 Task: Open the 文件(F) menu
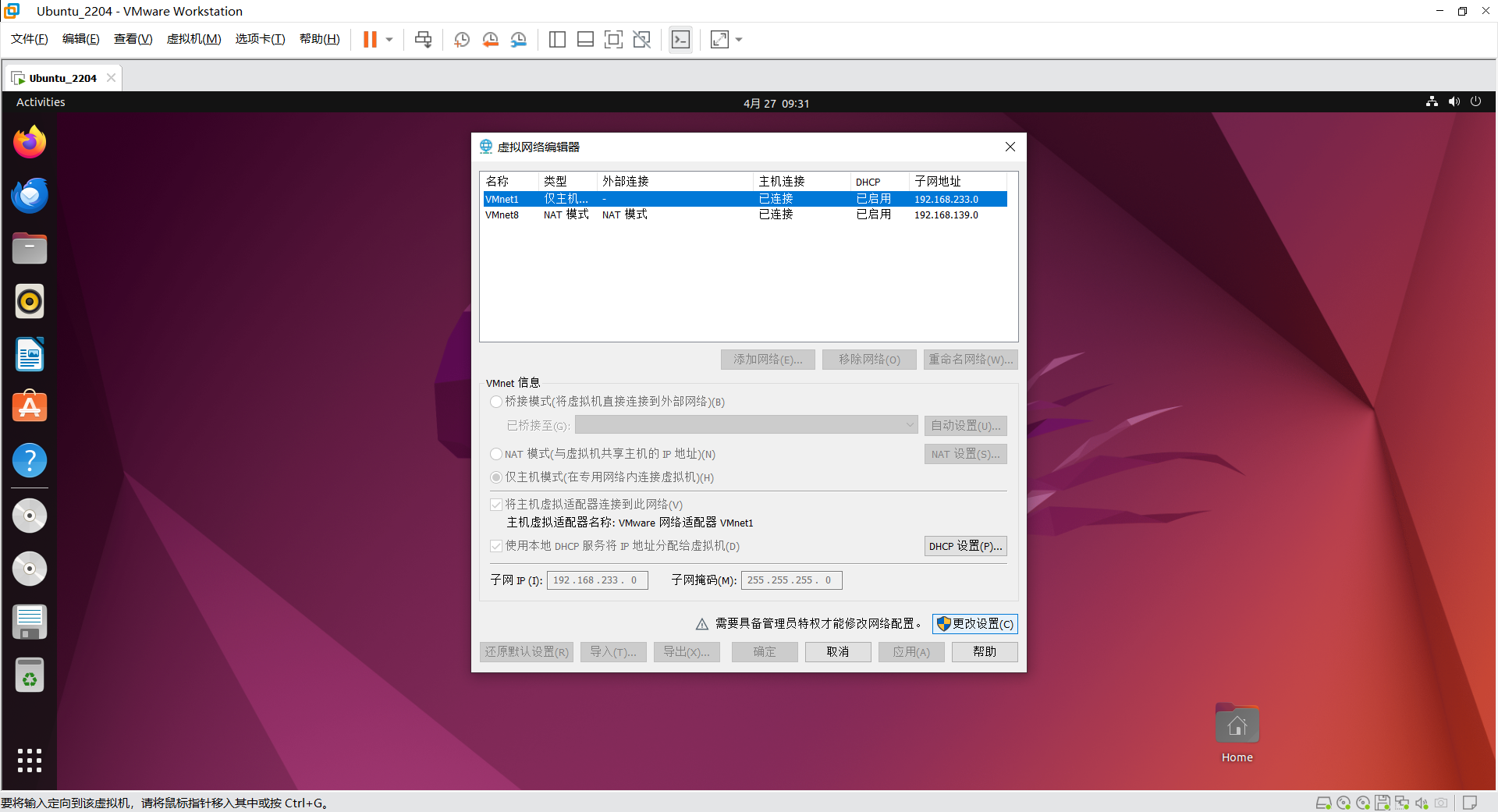pos(30,39)
